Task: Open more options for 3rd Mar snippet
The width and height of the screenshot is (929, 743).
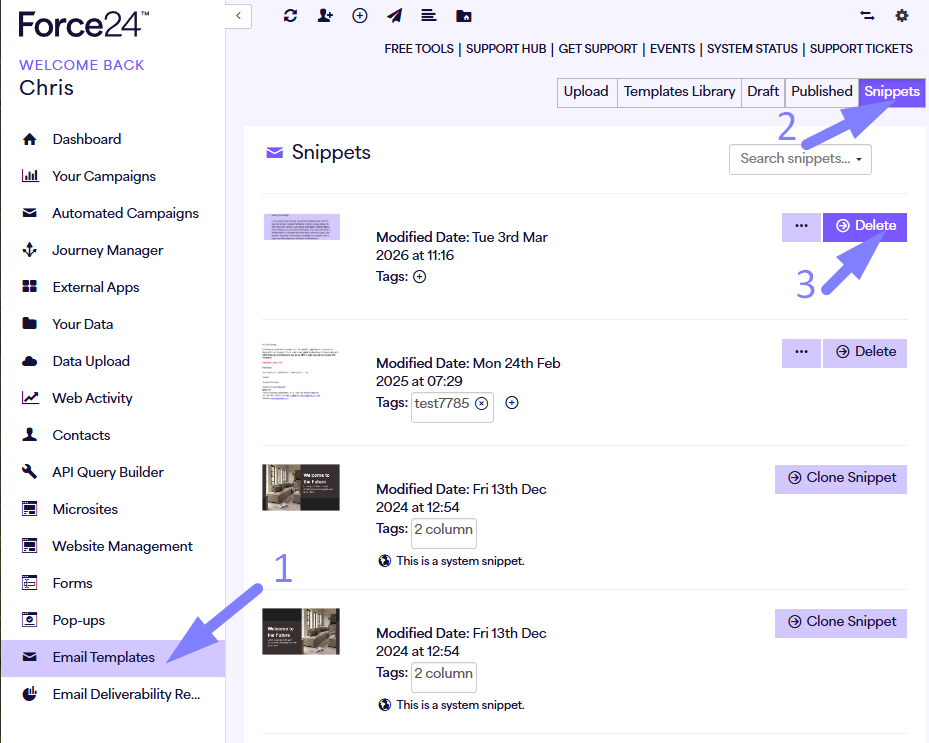Action: [x=801, y=227]
